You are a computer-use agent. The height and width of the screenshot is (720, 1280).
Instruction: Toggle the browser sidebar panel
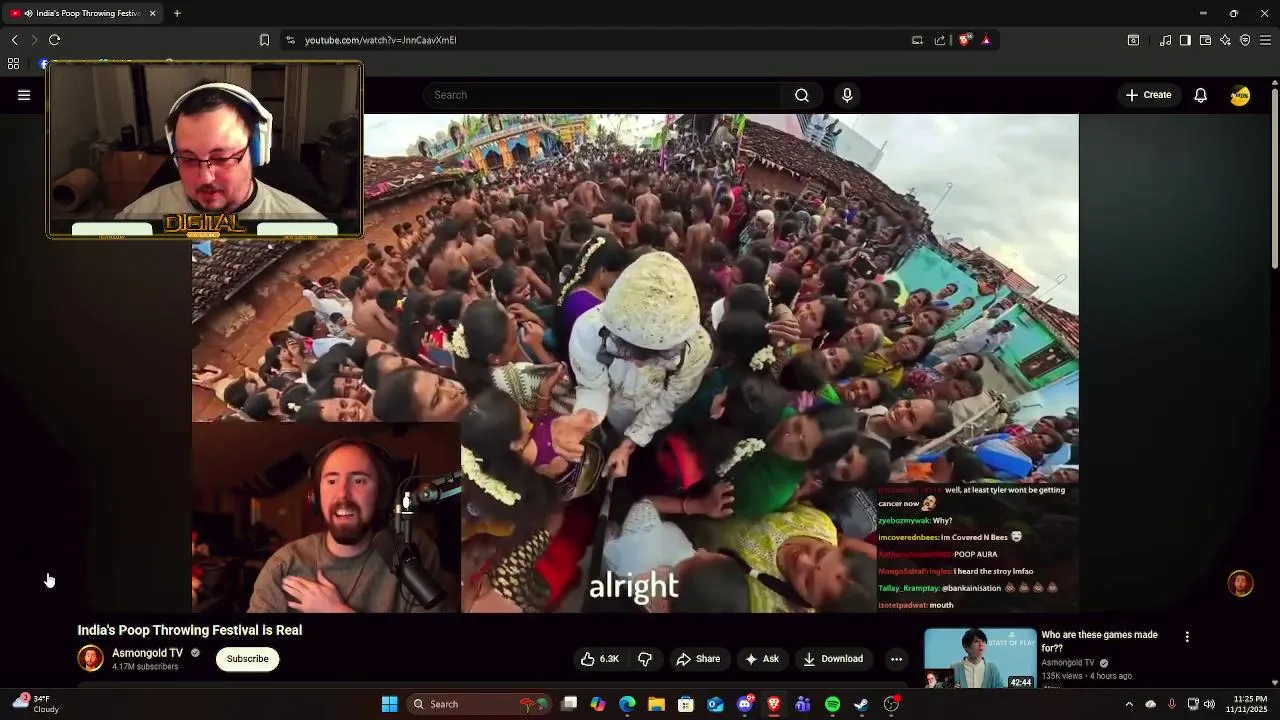[1185, 40]
